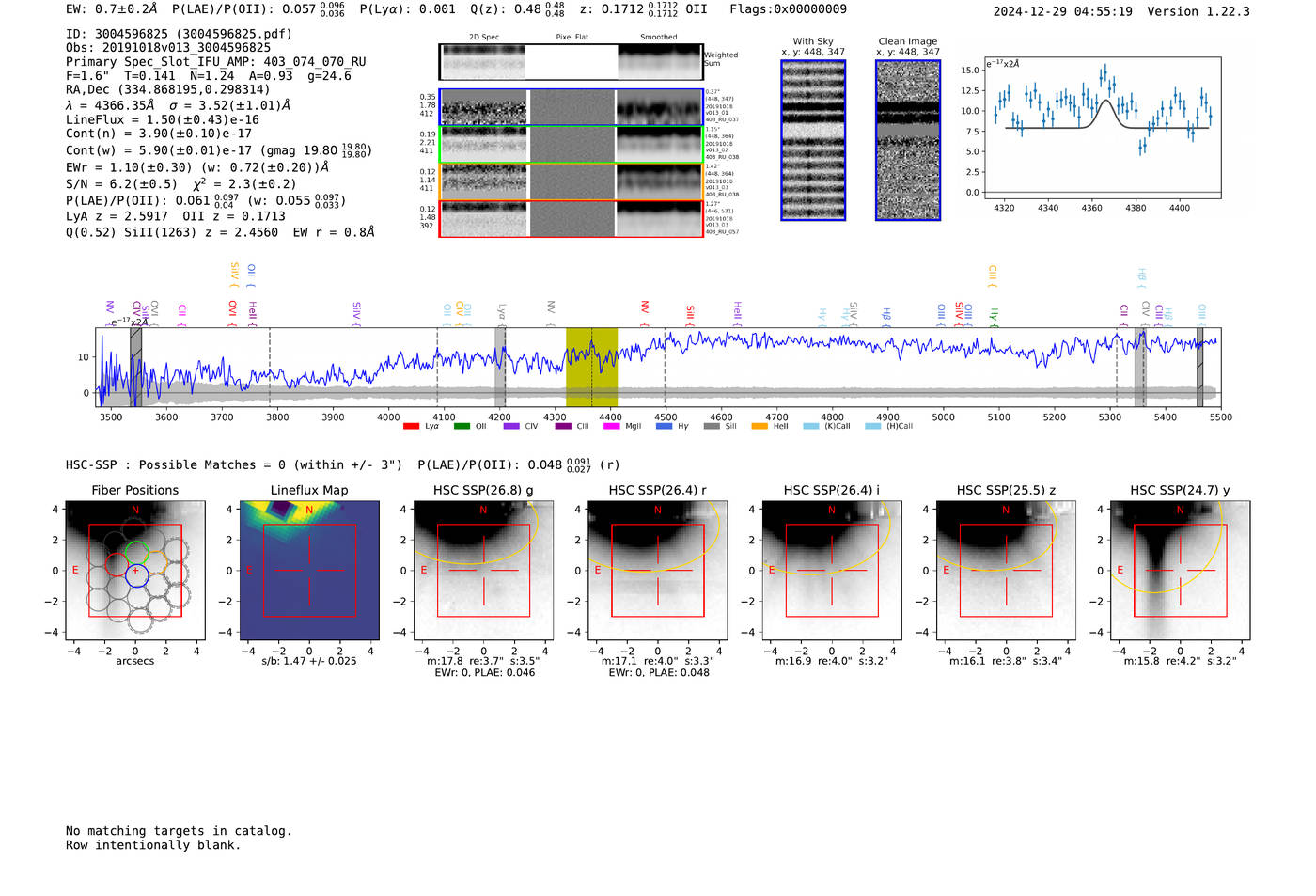Open the Lineflux Map panel
The height and width of the screenshot is (896, 1316).
[x=309, y=570]
